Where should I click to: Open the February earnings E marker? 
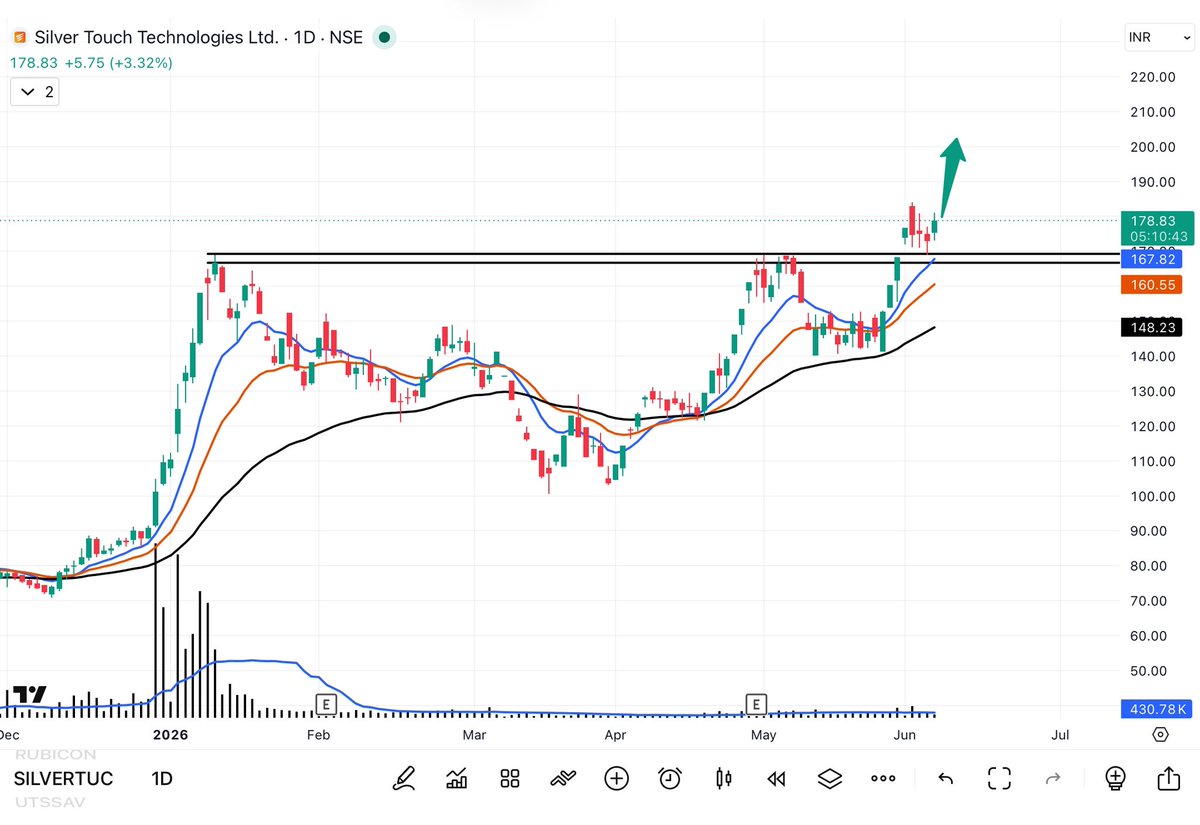(x=324, y=704)
